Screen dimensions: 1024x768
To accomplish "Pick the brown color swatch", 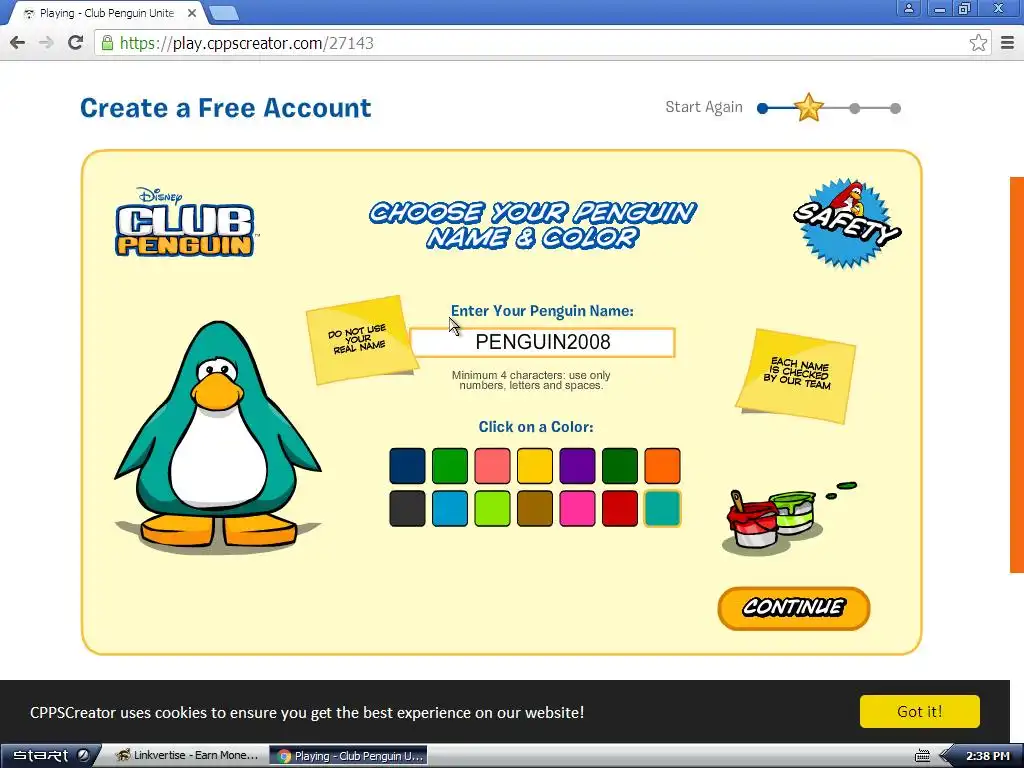I will point(535,508).
